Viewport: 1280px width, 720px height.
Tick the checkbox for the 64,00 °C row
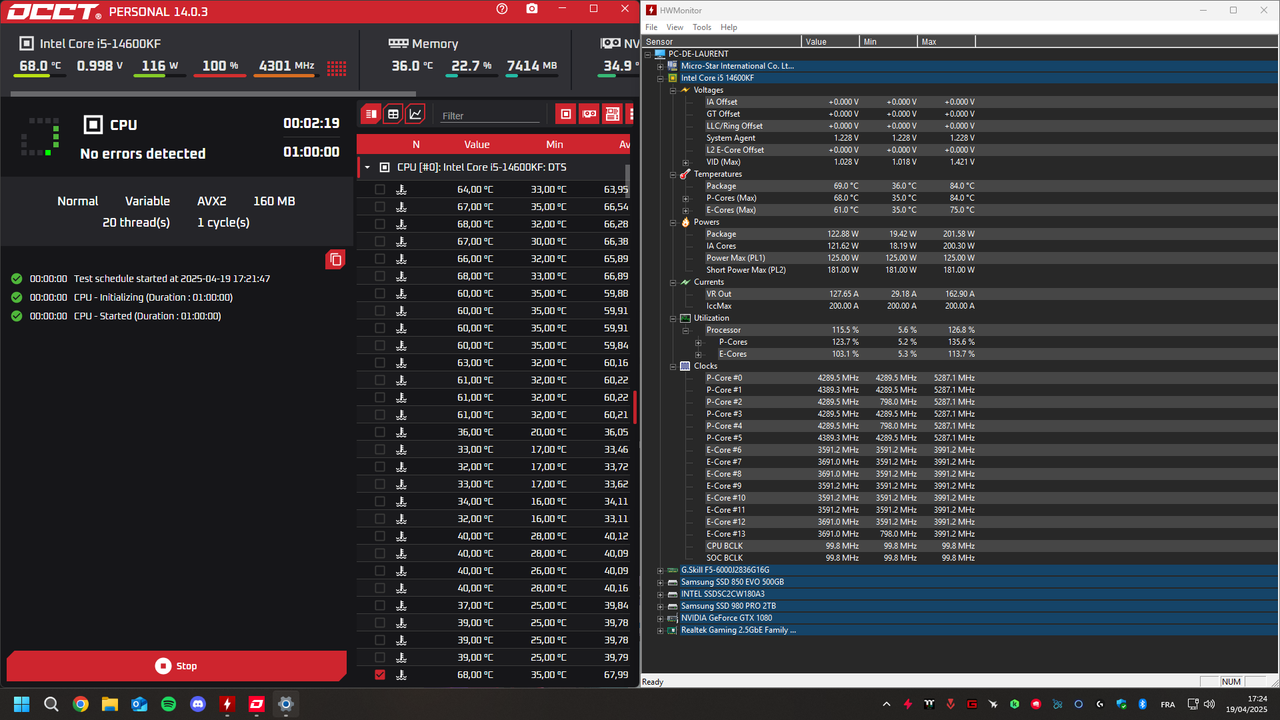[380, 189]
